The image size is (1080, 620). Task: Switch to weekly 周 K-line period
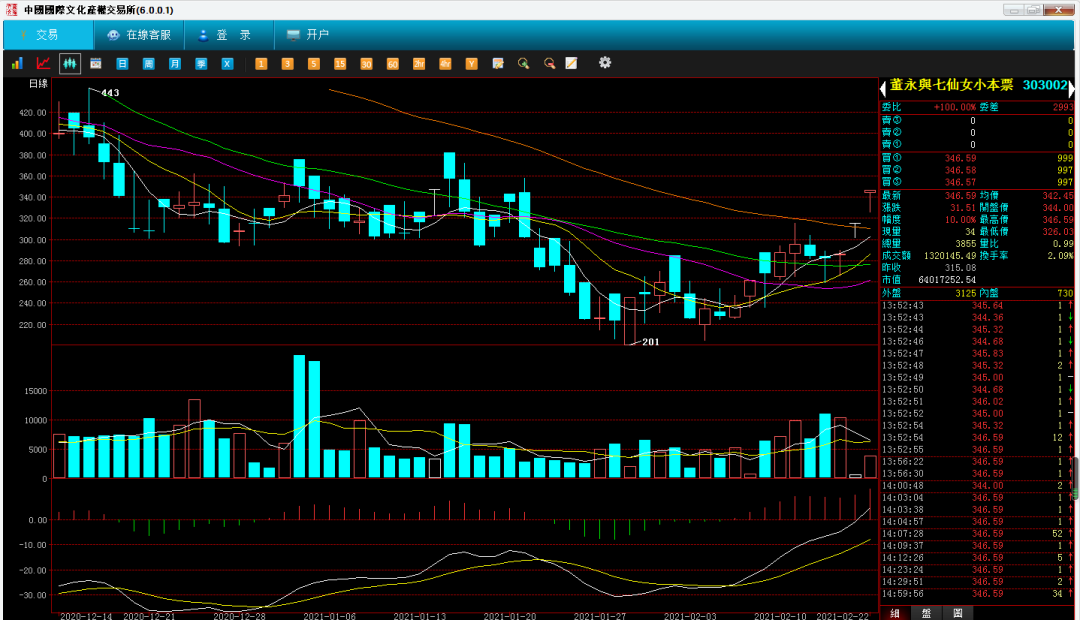148,63
